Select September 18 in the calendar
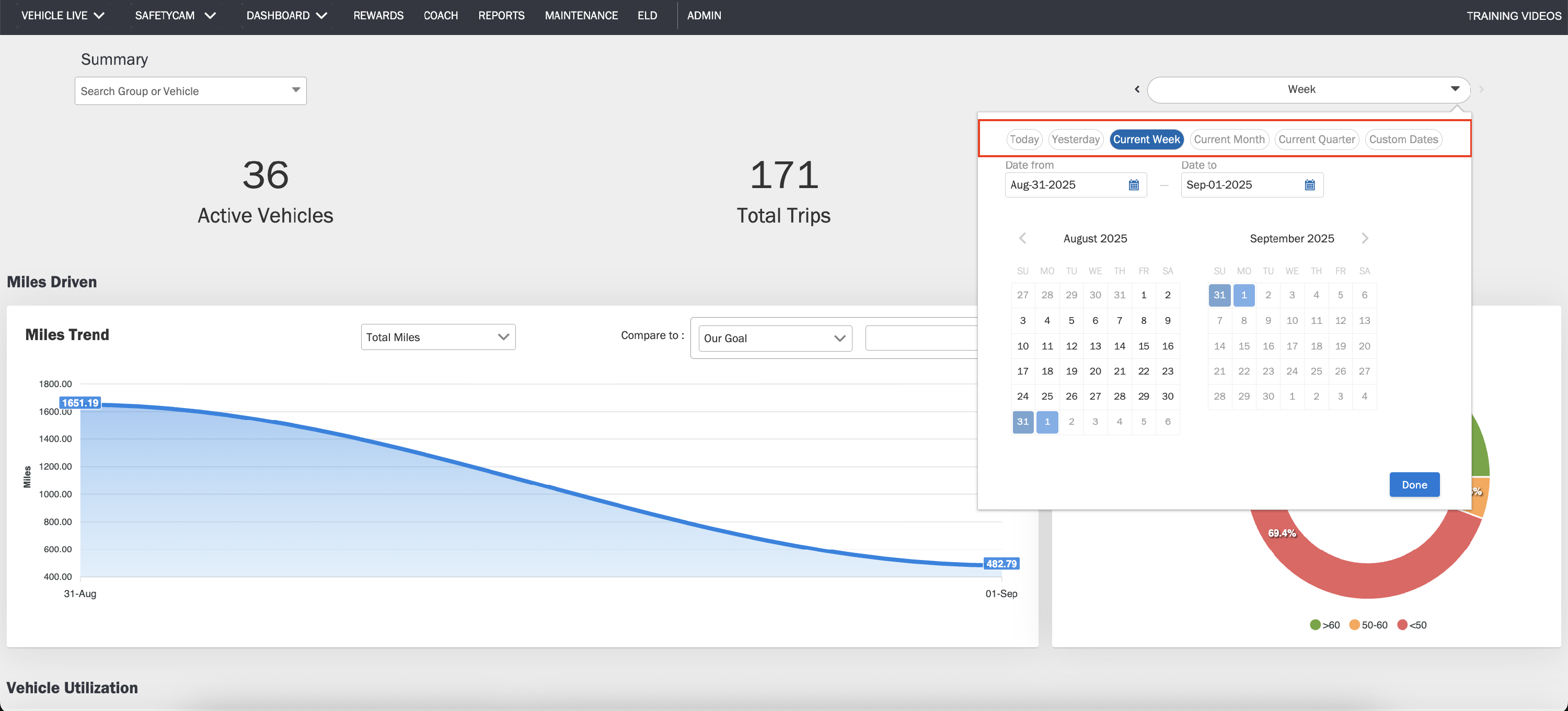1568x711 pixels. click(1316, 346)
